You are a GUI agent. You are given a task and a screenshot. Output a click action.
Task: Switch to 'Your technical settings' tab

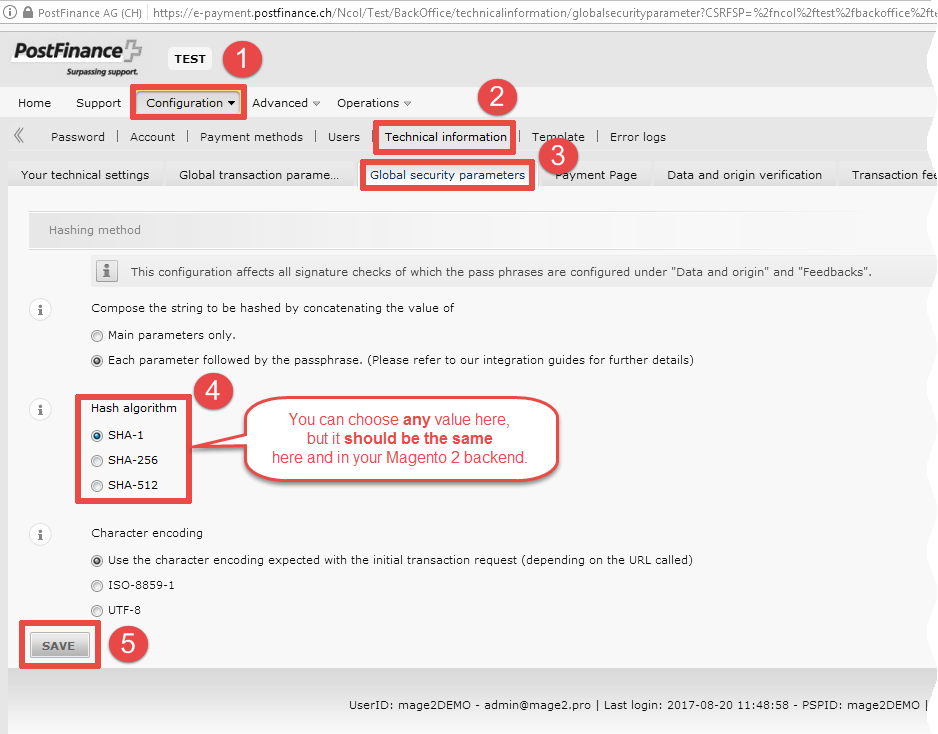coord(85,175)
